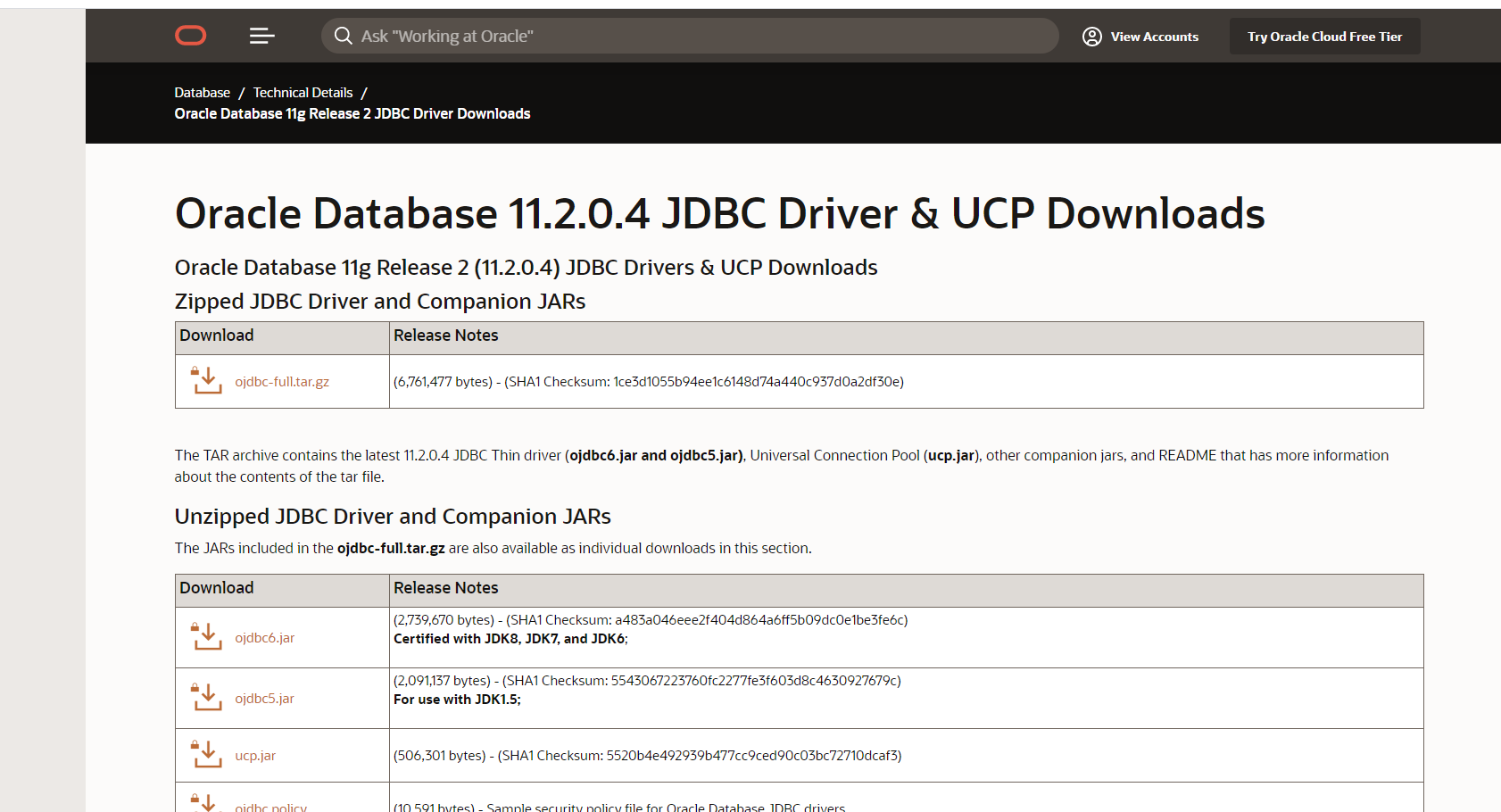Open Oracle Database 11g Release 2 JDBC breadcrumb

coord(352,113)
